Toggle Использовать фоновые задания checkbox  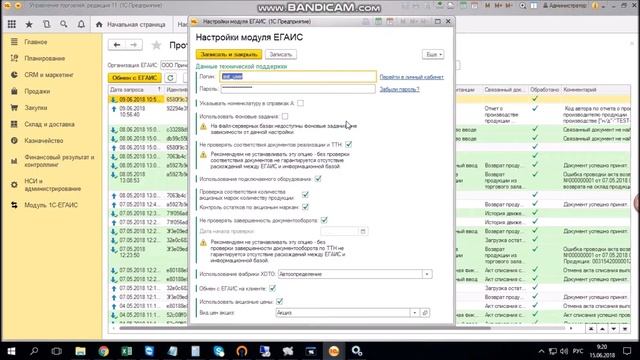coord(284,116)
